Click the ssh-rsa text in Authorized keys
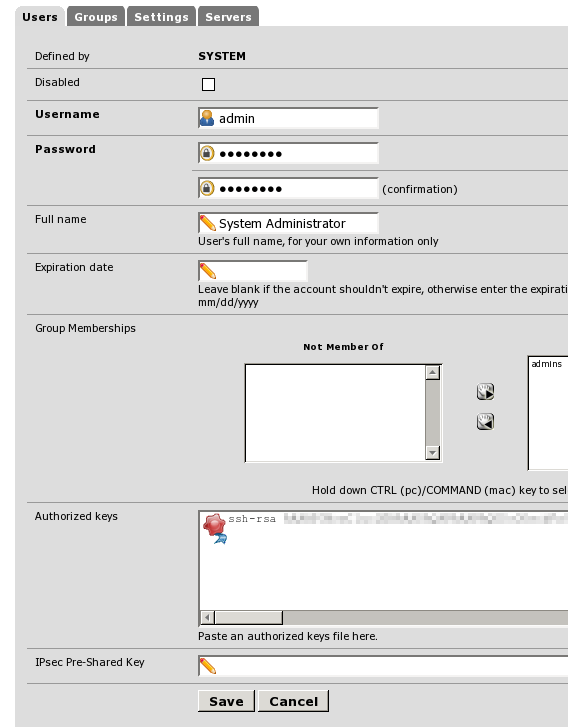Image resolution: width=568 pixels, height=727 pixels. click(x=252, y=519)
